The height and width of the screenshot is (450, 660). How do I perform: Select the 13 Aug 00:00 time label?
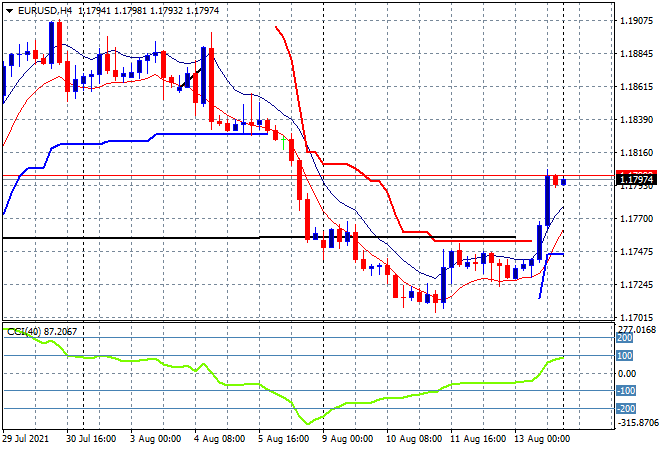coord(542,439)
